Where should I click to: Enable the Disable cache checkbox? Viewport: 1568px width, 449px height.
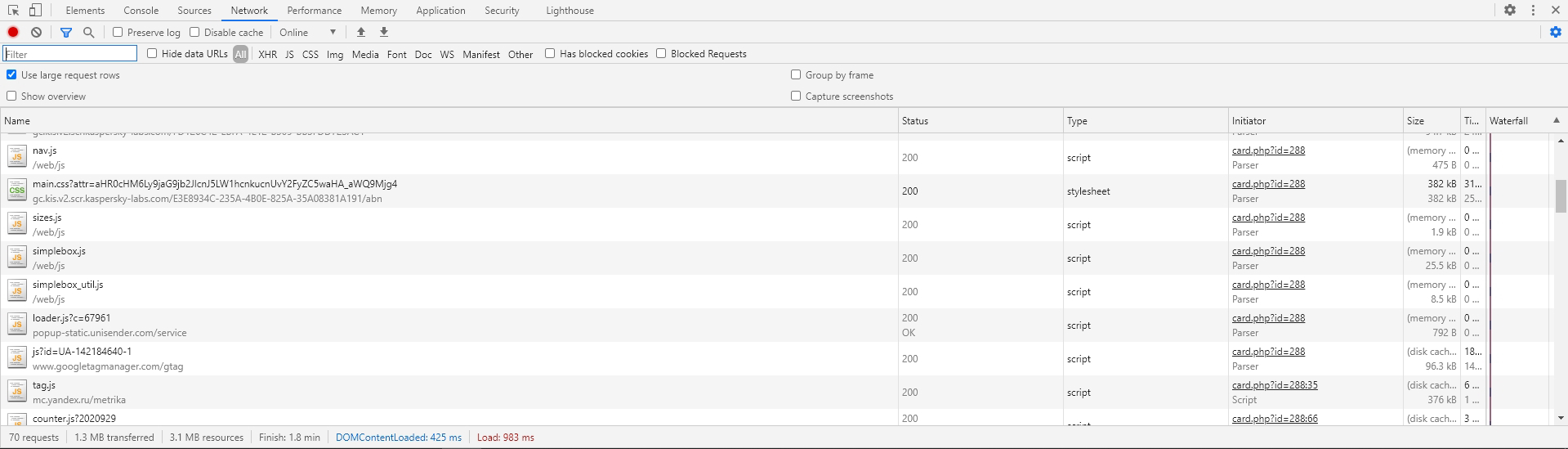194,32
